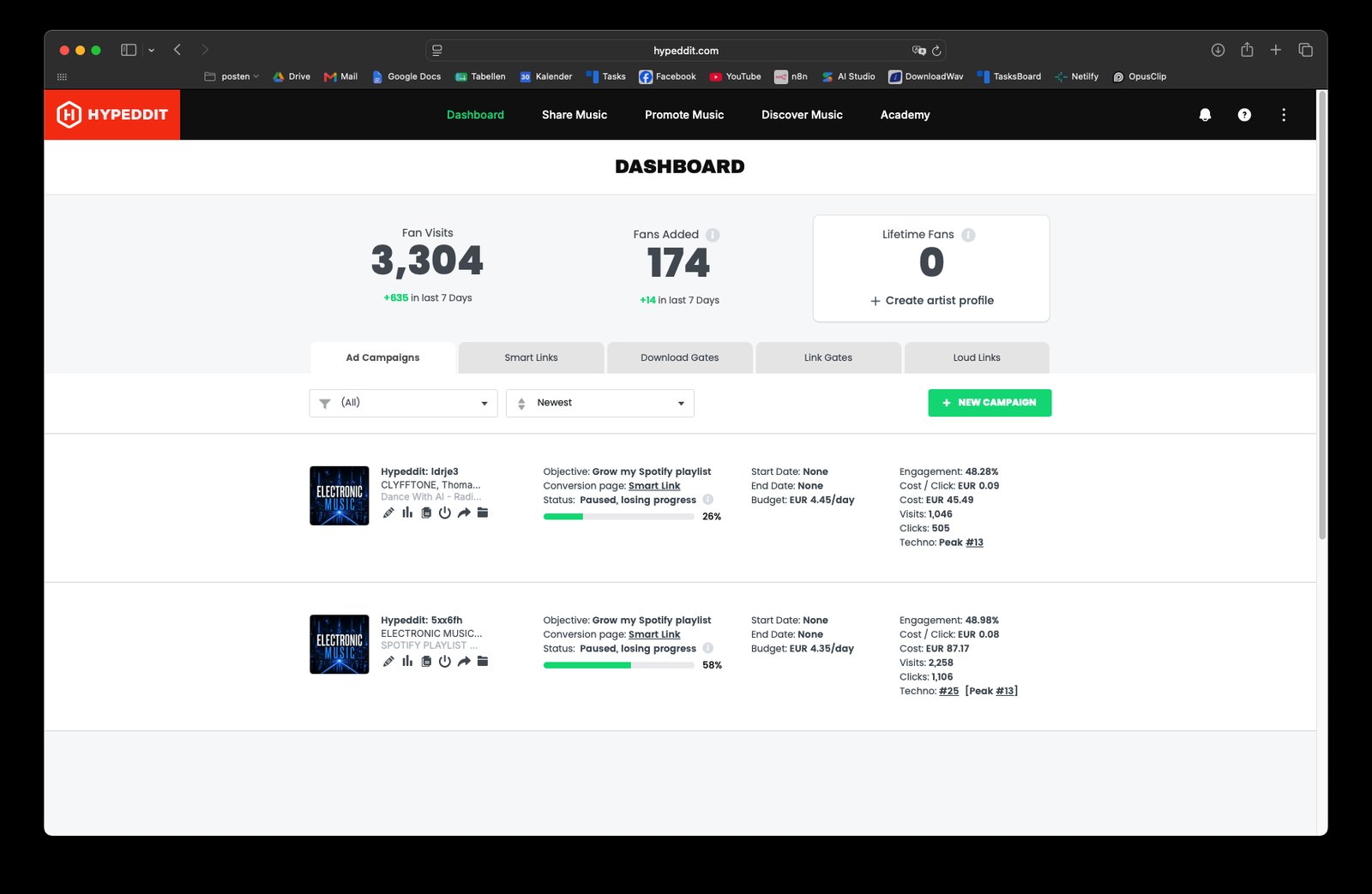Image resolution: width=1372 pixels, height=894 pixels.
Task: Click 5xx6fh campaign Electronic Music thumbnail
Action: 340,644
